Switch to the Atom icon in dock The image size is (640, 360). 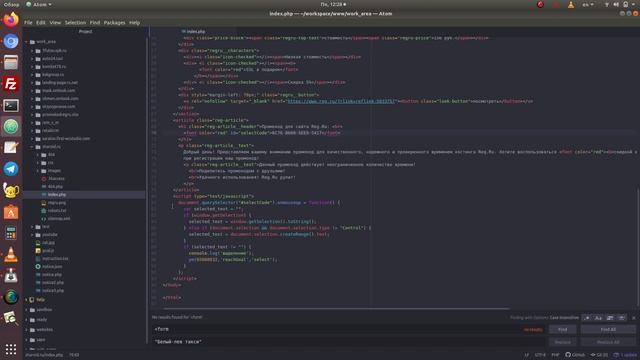(x=11, y=127)
